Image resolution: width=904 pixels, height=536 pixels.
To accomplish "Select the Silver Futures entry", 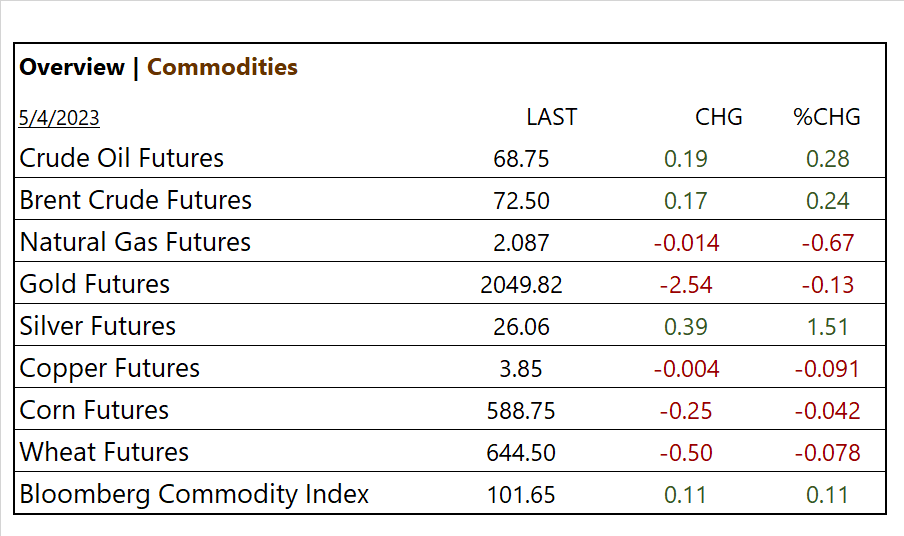I will [x=98, y=326].
